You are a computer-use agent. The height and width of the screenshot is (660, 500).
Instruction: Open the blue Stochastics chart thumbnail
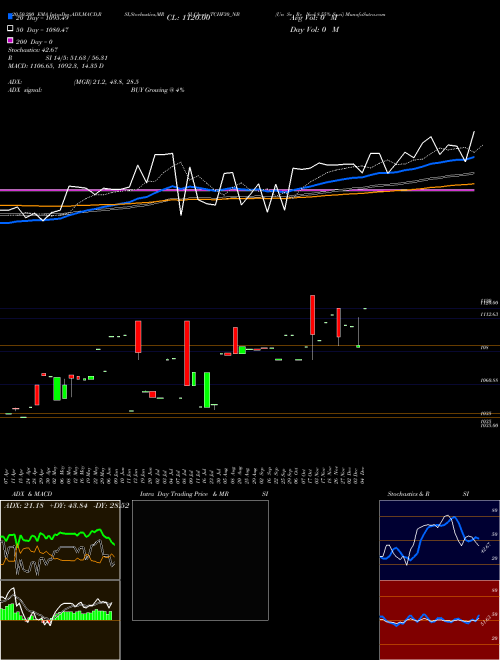click(439, 540)
